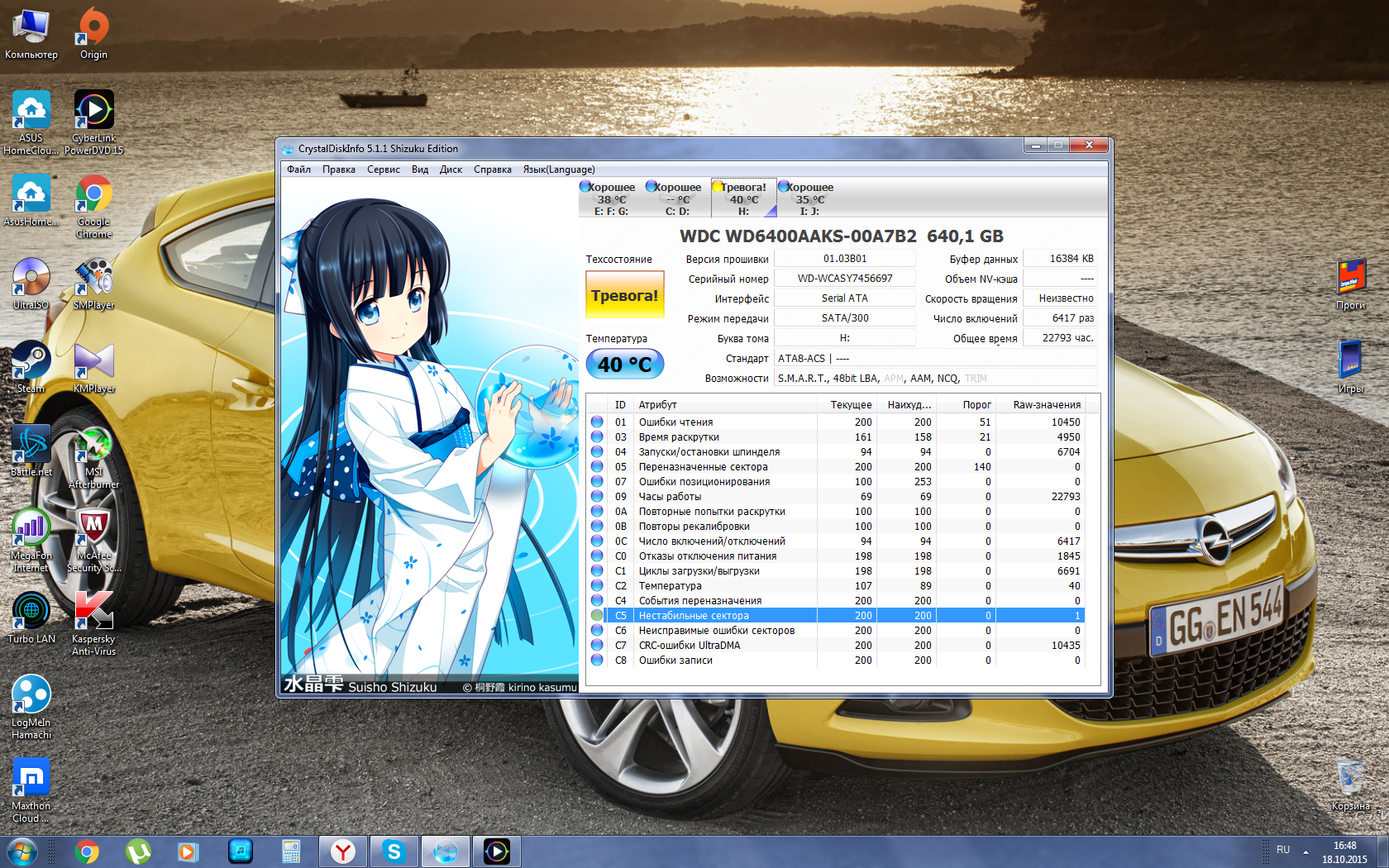Open Yandex browser from the taskbar
The image size is (1389, 868).
[343, 851]
